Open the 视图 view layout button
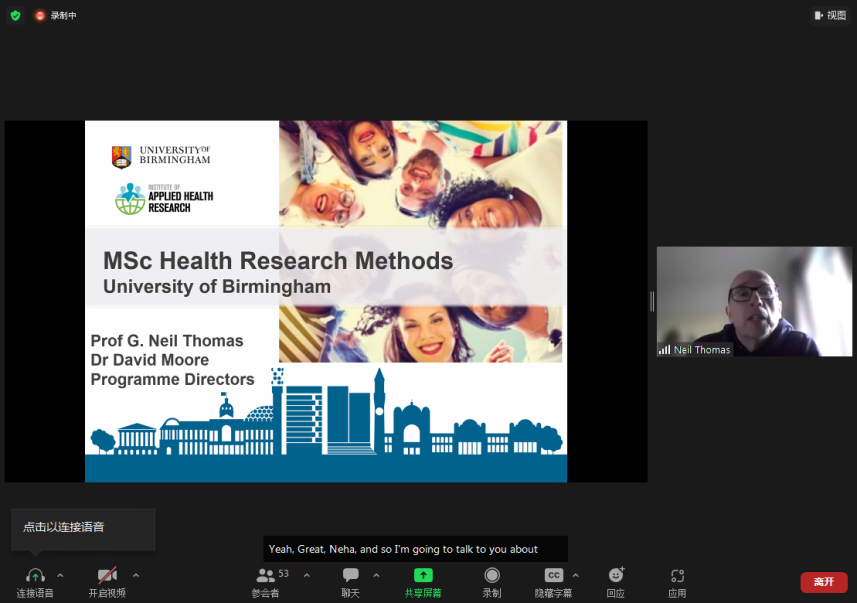 830,15
